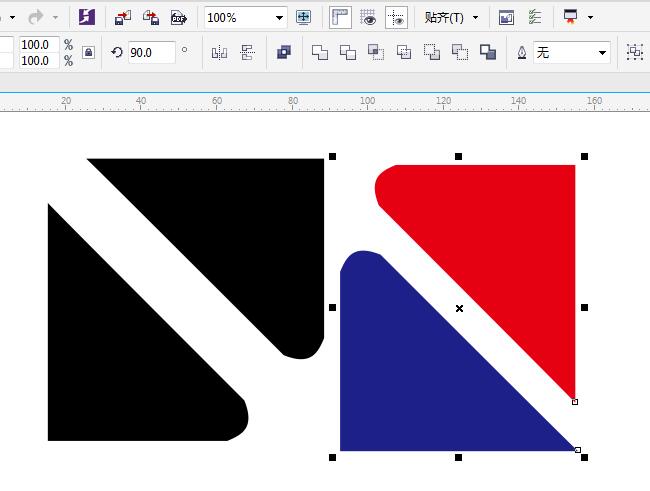Click the Back minus front icon

460,52
